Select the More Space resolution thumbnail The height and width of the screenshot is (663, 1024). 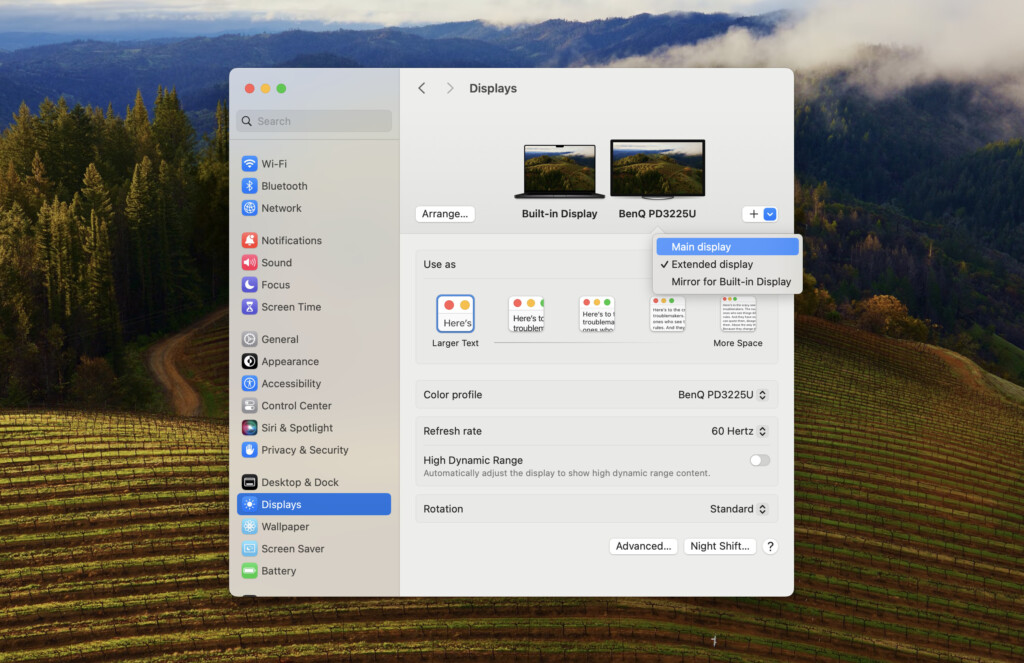point(738,314)
